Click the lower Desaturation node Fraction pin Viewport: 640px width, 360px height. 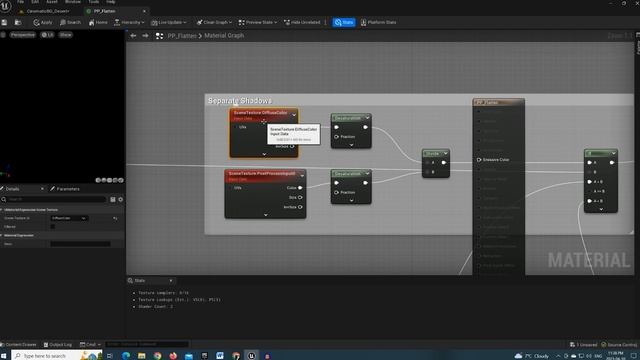(x=336, y=192)
